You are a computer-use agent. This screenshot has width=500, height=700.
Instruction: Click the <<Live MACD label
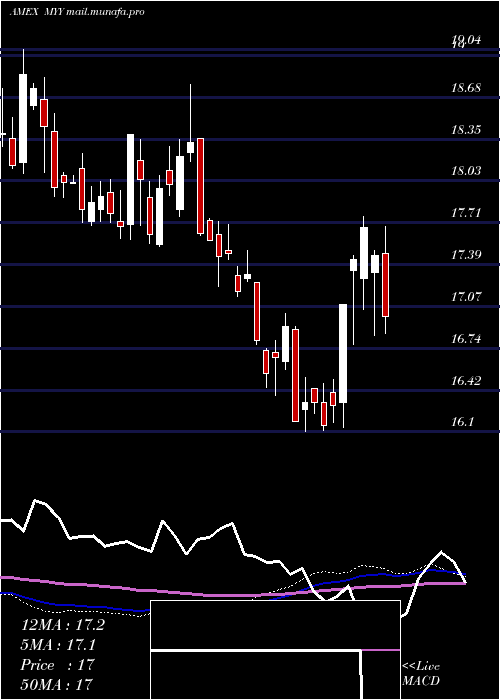click(x=421, y=674)
